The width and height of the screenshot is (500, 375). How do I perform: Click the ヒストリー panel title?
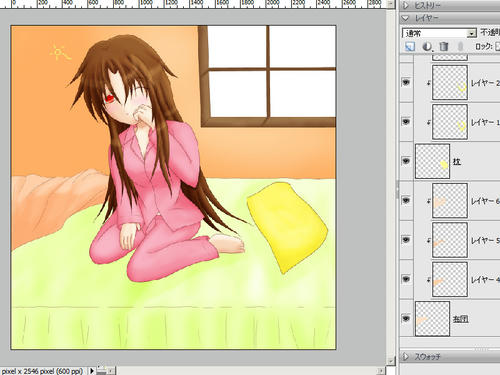[428, 5]
